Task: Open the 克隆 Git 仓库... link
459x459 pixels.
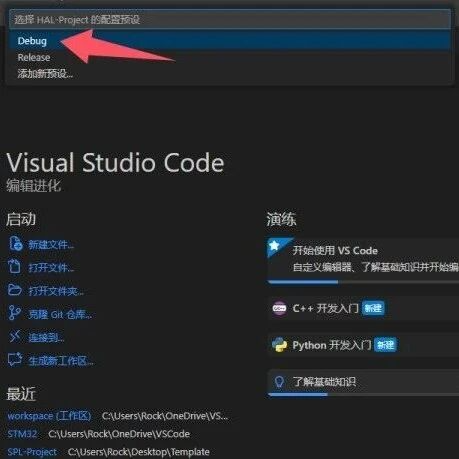Action: [60, 314]
